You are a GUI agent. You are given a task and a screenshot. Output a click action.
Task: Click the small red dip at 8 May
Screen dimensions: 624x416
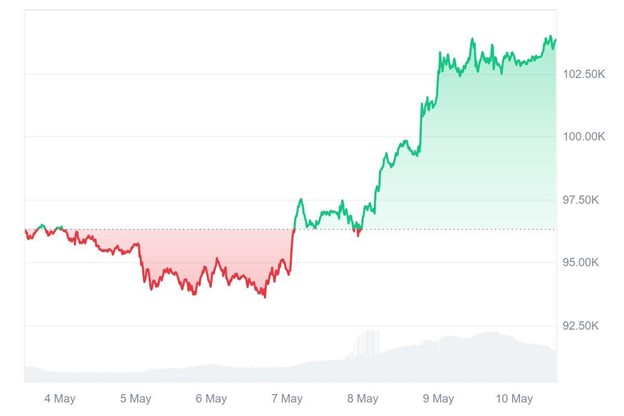pyautogui.click(x=358, y=234)
